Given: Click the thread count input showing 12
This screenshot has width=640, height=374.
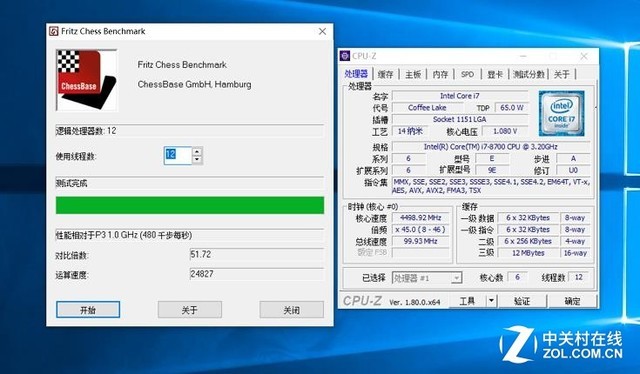Looking at the screenshot, I should [178, 156].
